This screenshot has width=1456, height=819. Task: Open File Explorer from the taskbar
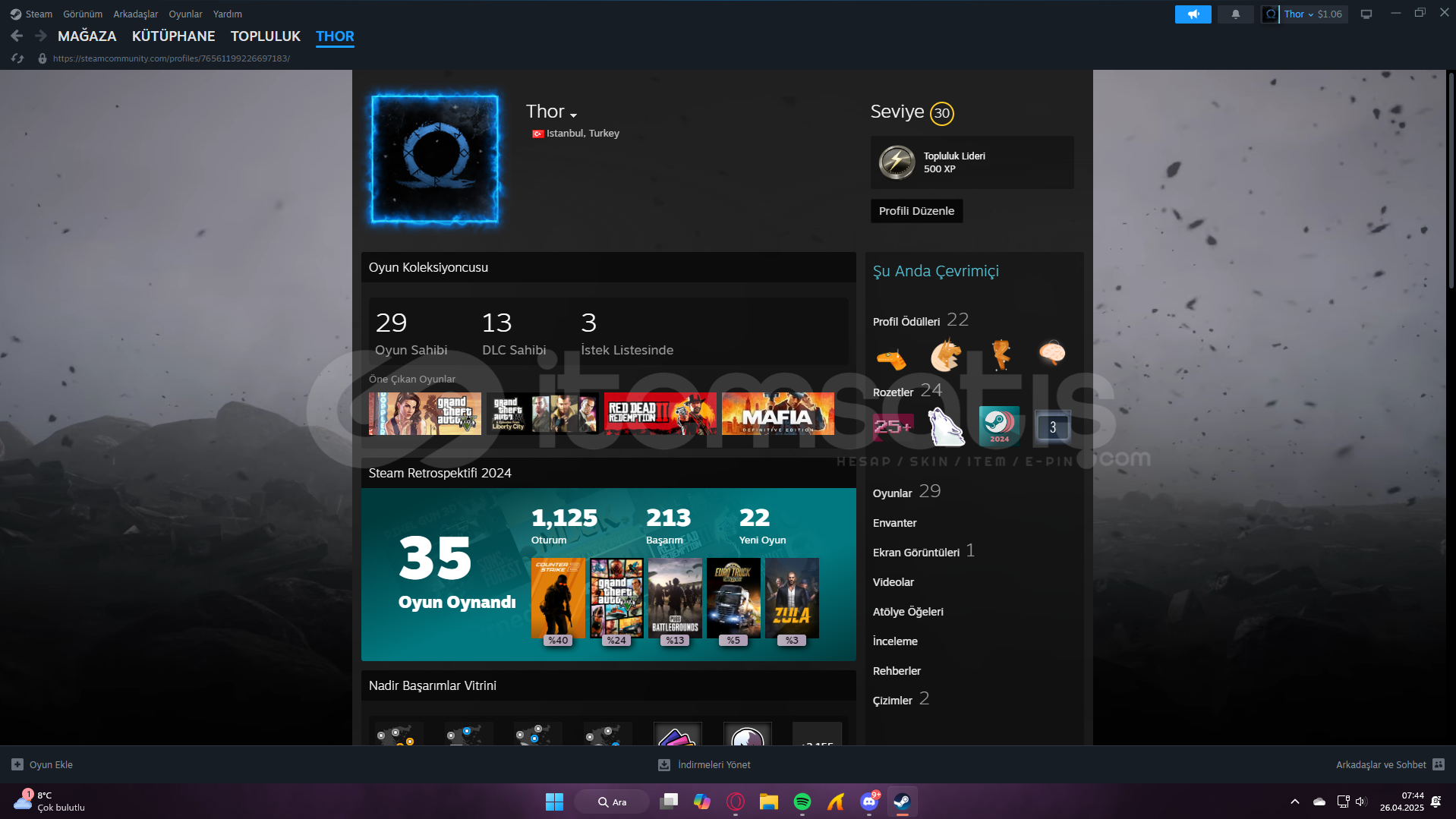coord(769,802)
